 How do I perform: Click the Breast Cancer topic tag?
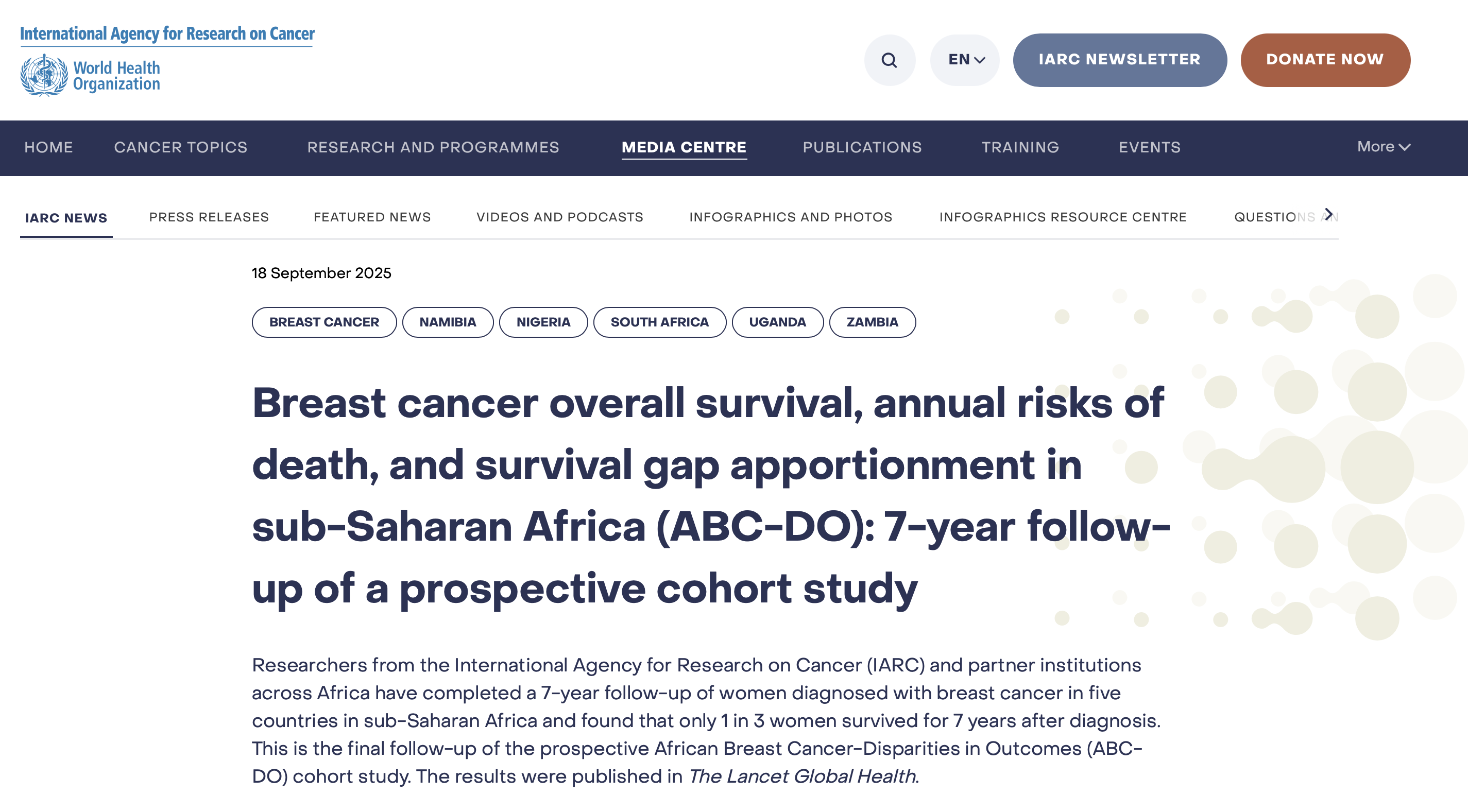[323, 322]
